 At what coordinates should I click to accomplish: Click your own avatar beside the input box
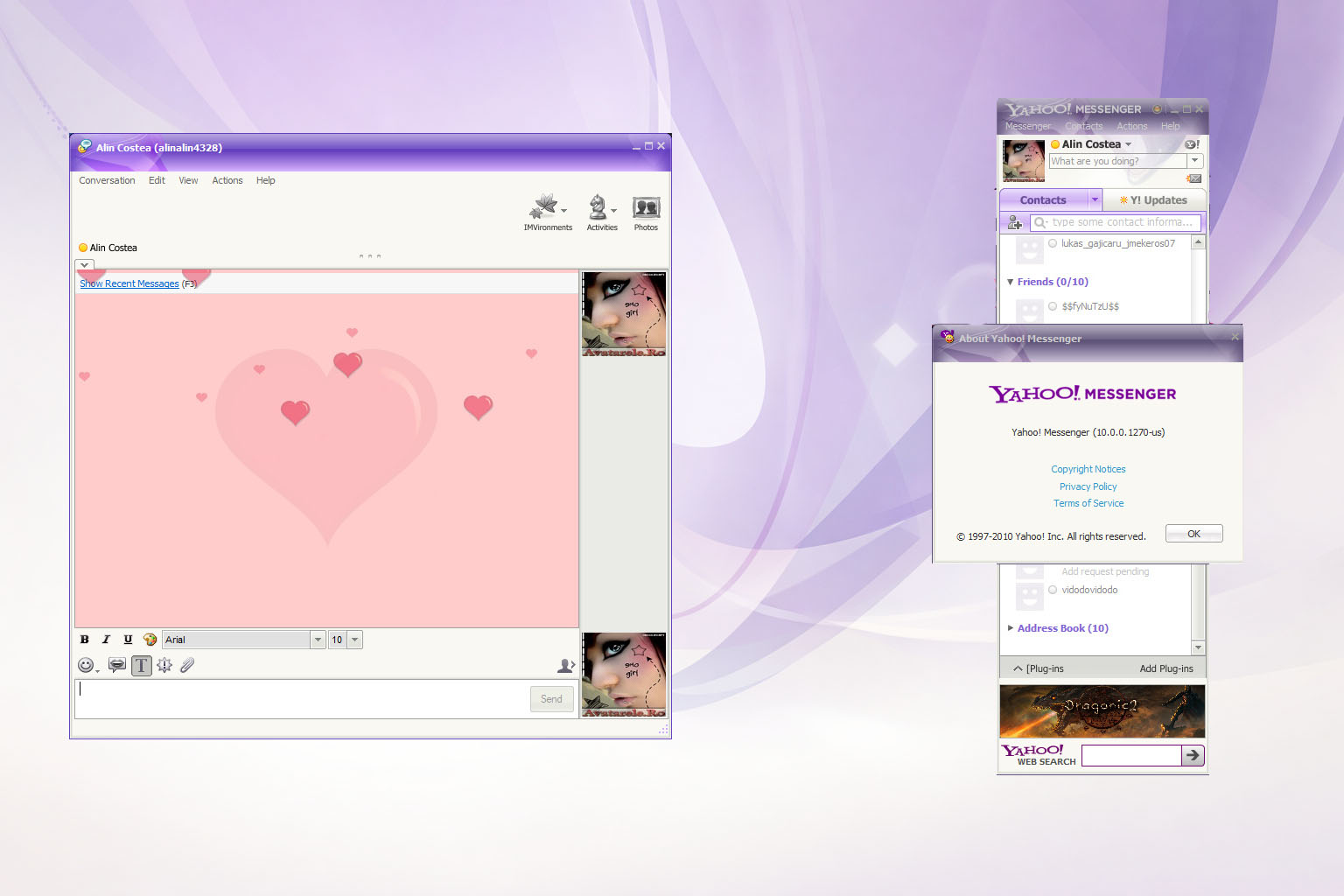coord(624,675)
